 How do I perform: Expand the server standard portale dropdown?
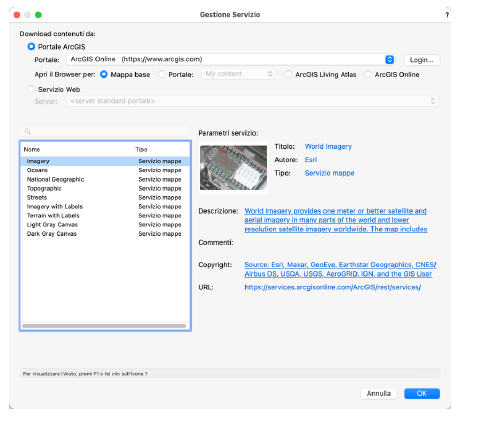click(252, 101)
